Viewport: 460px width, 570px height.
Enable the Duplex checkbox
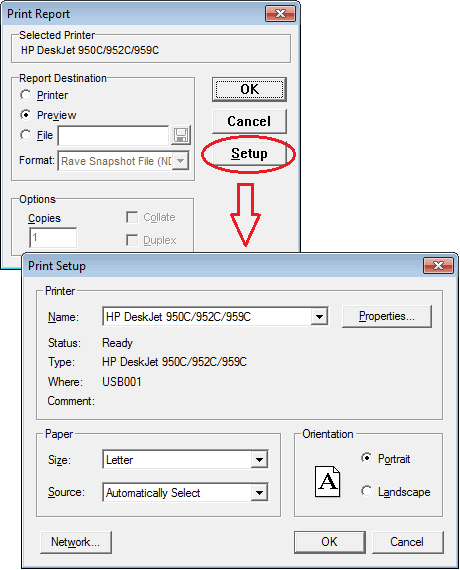point(132,240)
